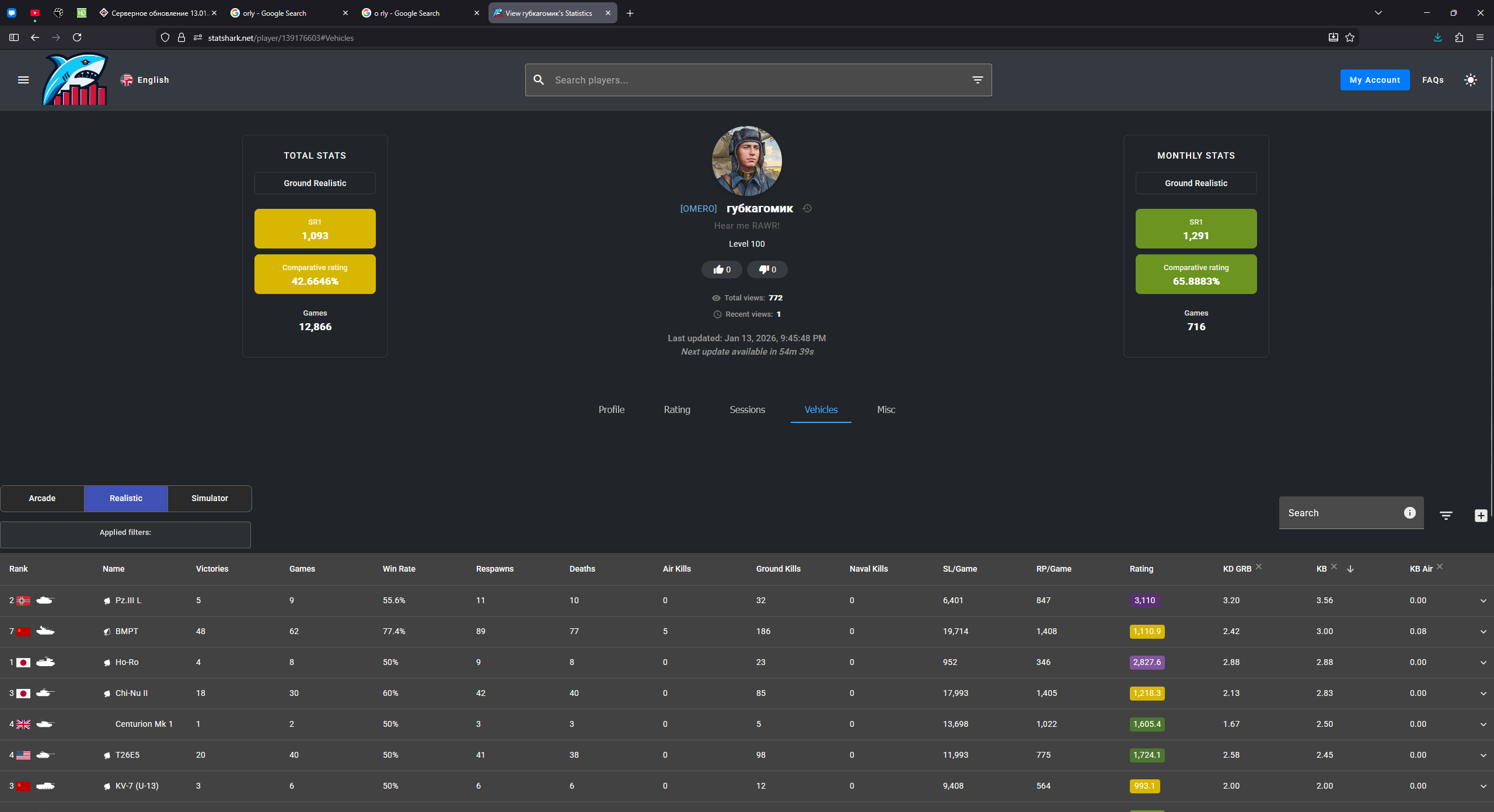Open the OMERO squadron link
This screenshot has height=812, width=1494.
click(x=698, y=209)
